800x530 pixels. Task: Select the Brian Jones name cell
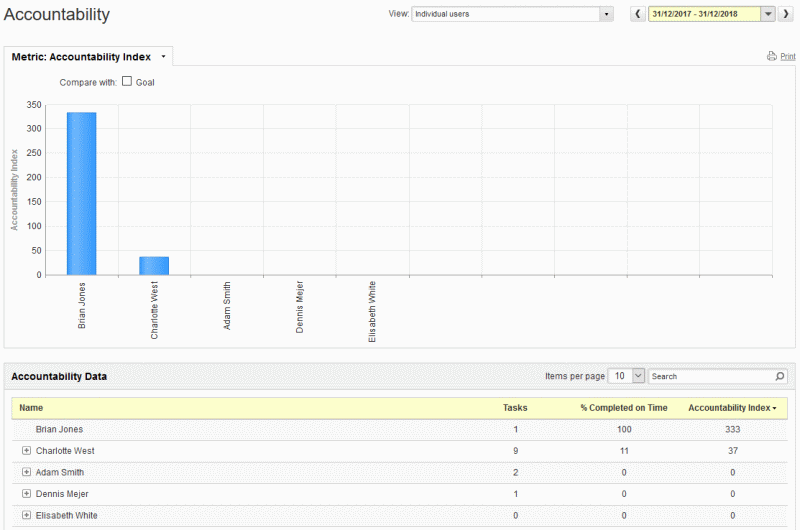pyautogui.click(x=59, y=429)
